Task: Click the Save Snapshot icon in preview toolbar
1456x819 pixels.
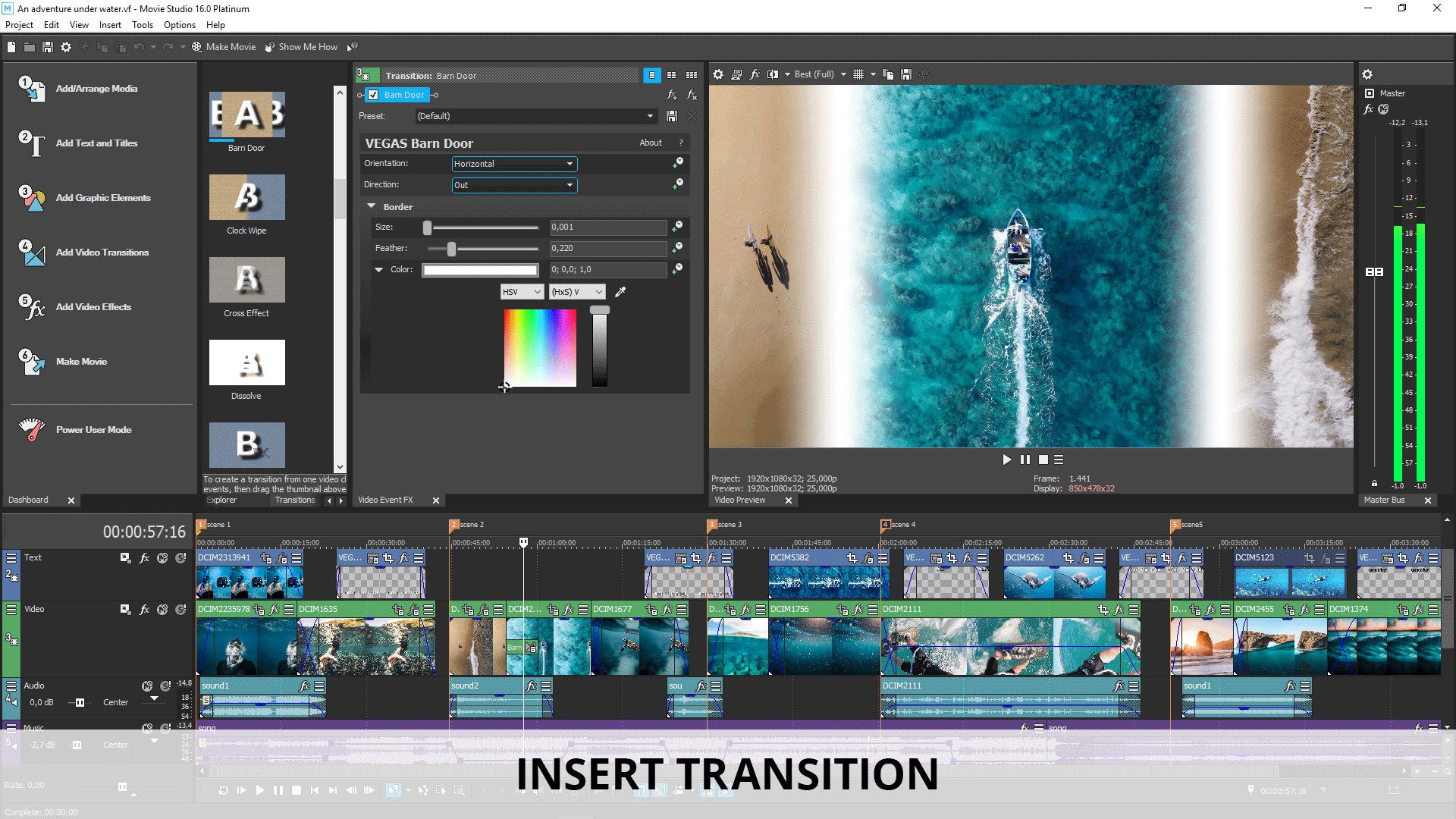Action: 905,74
